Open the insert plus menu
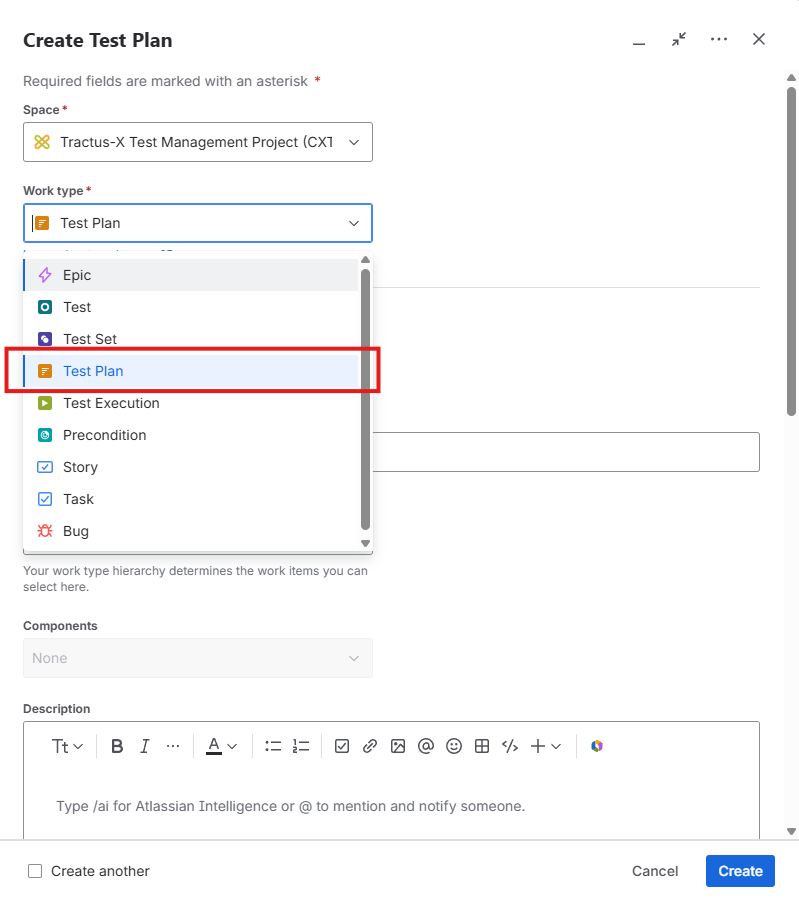This screenshot has width=799, height=908. tap(545, 746)
